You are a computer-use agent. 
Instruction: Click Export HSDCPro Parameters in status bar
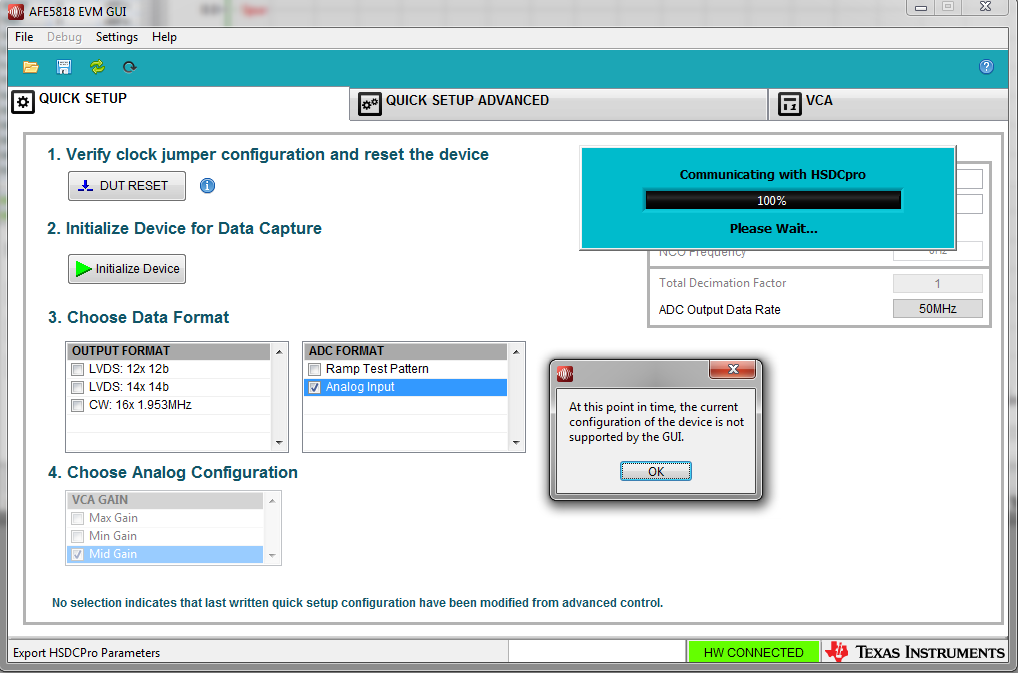[86, 653]
